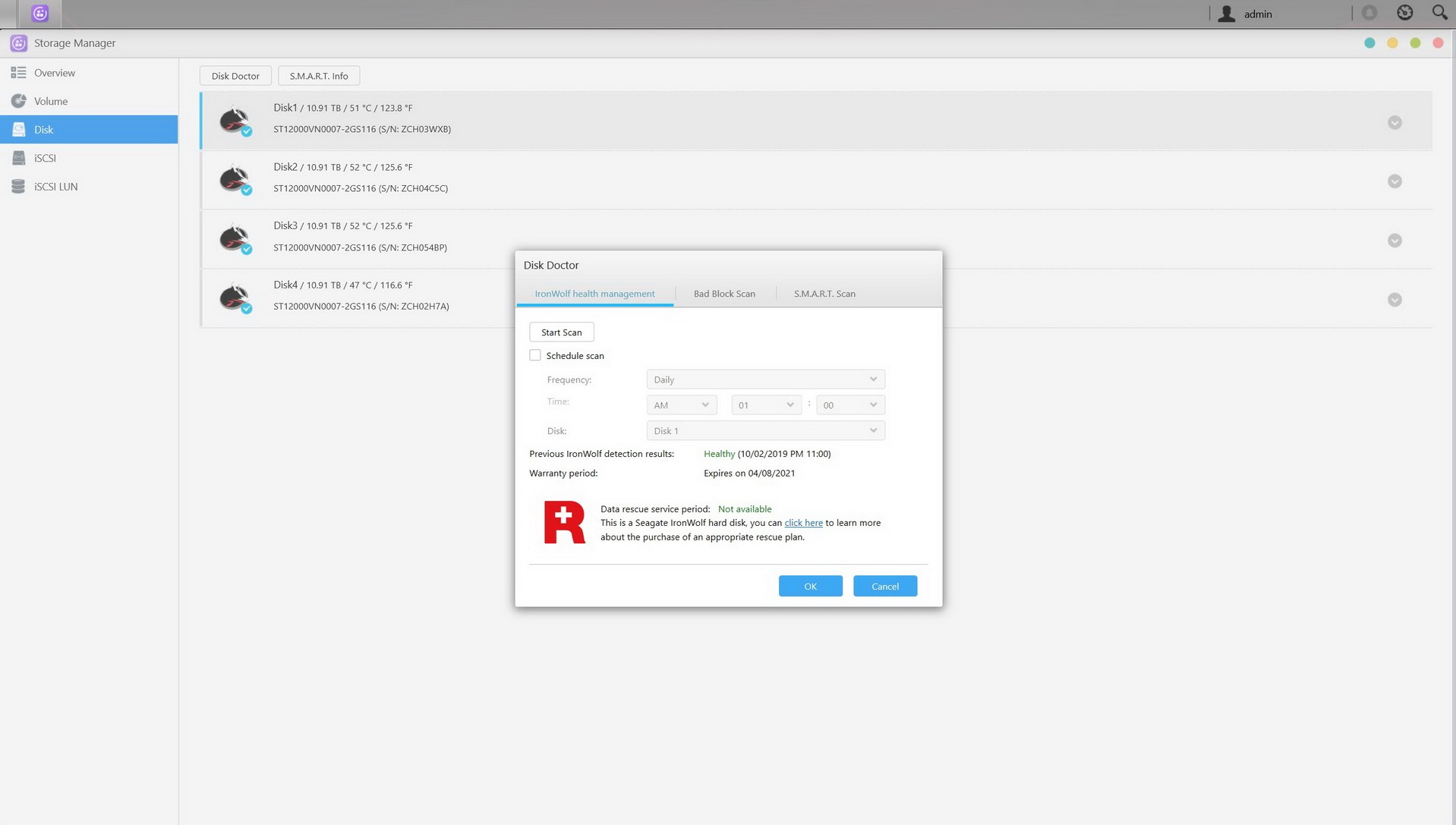Click the Volume sidebar icon
Viewport: 1456px width, 825px height.
18,101
